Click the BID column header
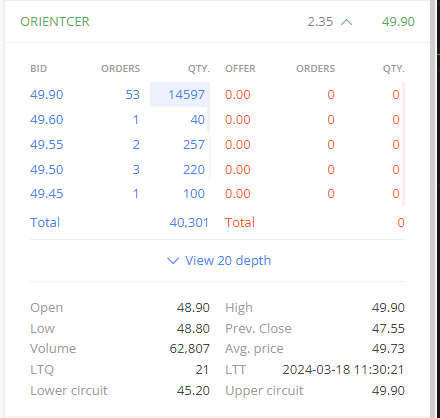 [39, 69]
